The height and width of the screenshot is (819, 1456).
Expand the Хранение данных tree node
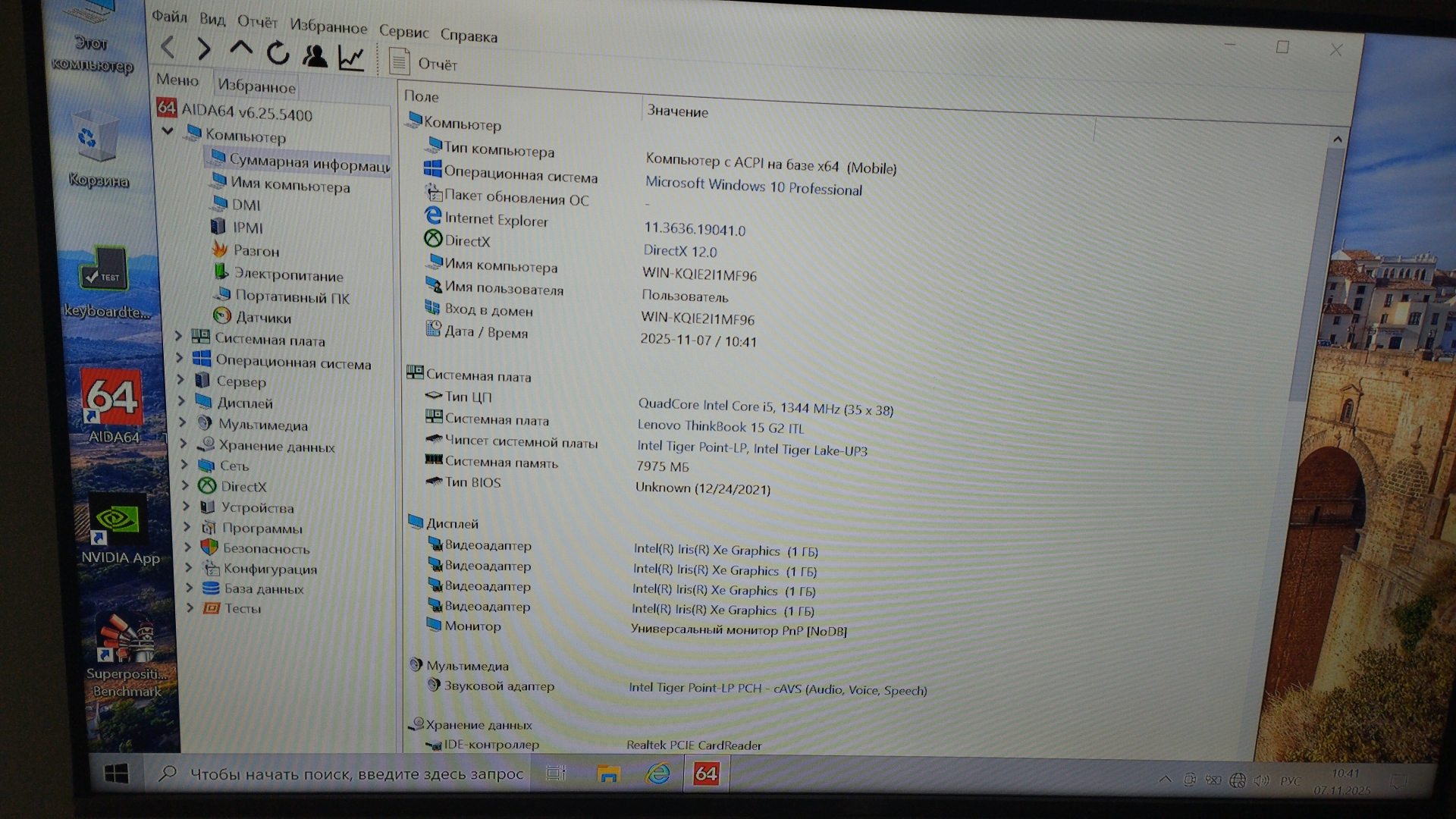184,444
